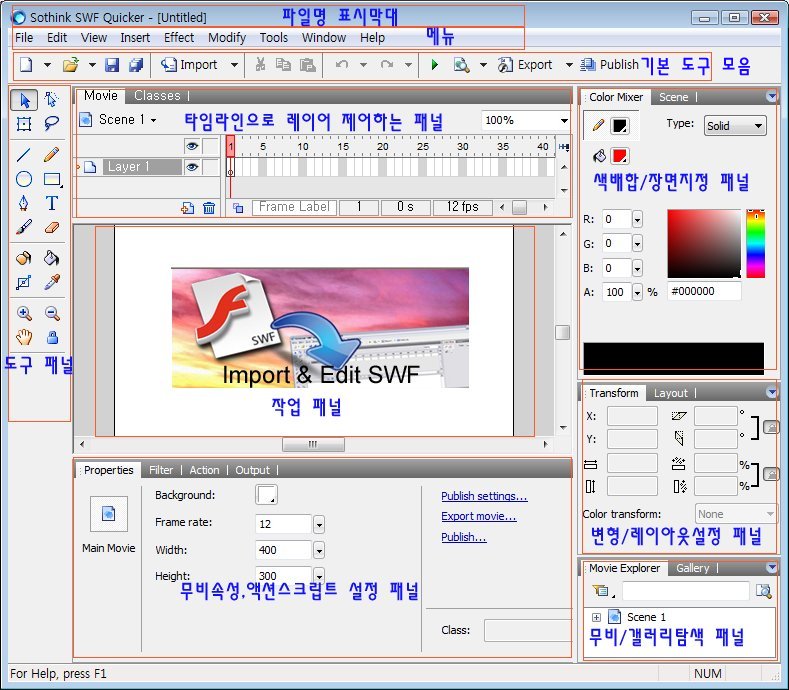Click the Preview magnifier toolbar icon
The image size is (789, 690).
(461, 65)
